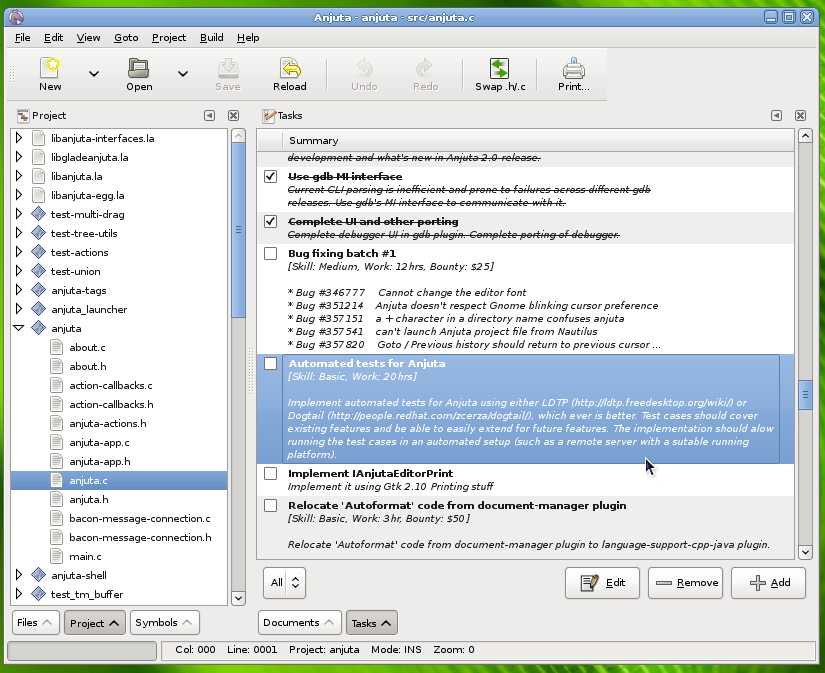Switch to the Symbols tab
The height and width of the screenshot is (673, 825).
(164, 622)
